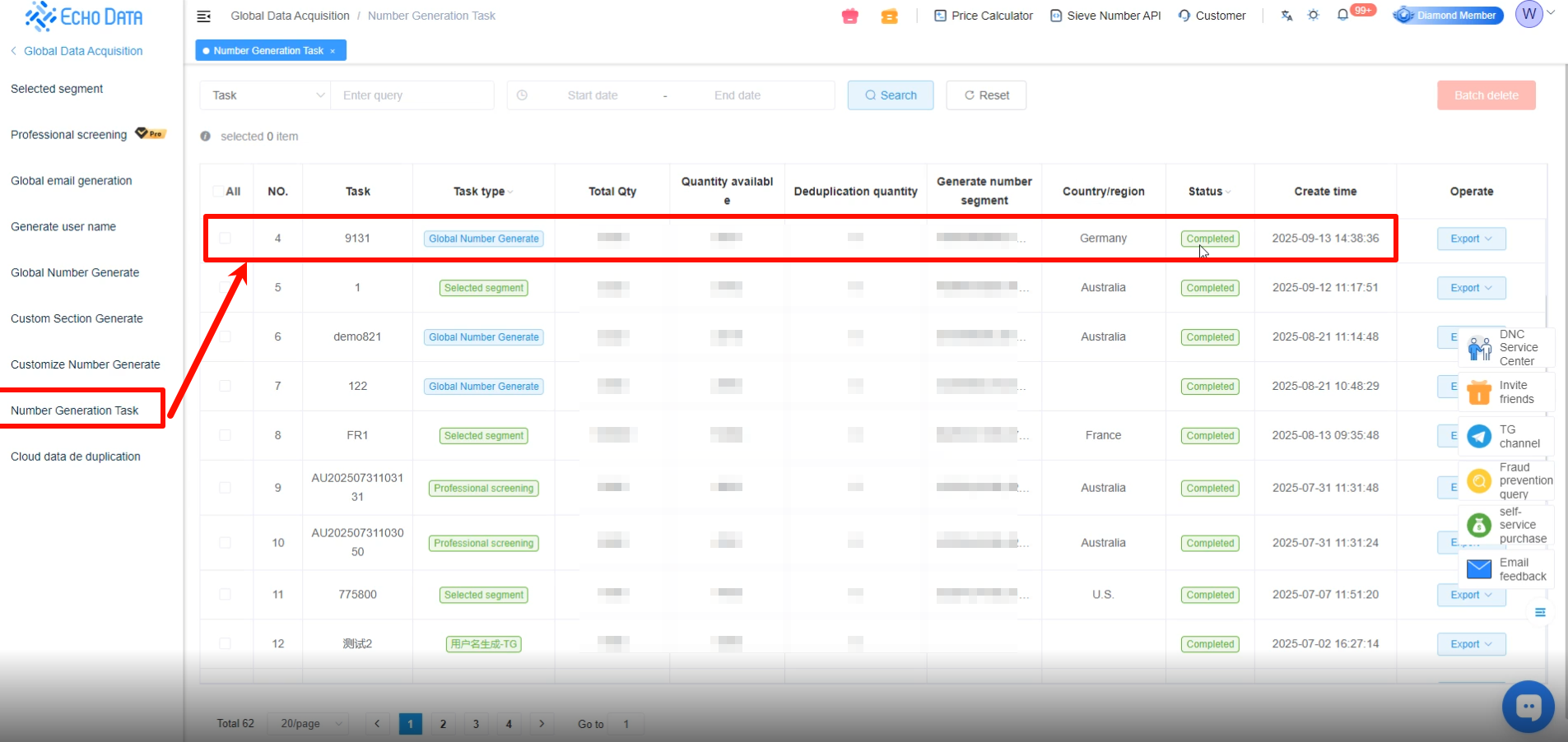Collapse the sidebar with the hamburger icon

[204, 16]
